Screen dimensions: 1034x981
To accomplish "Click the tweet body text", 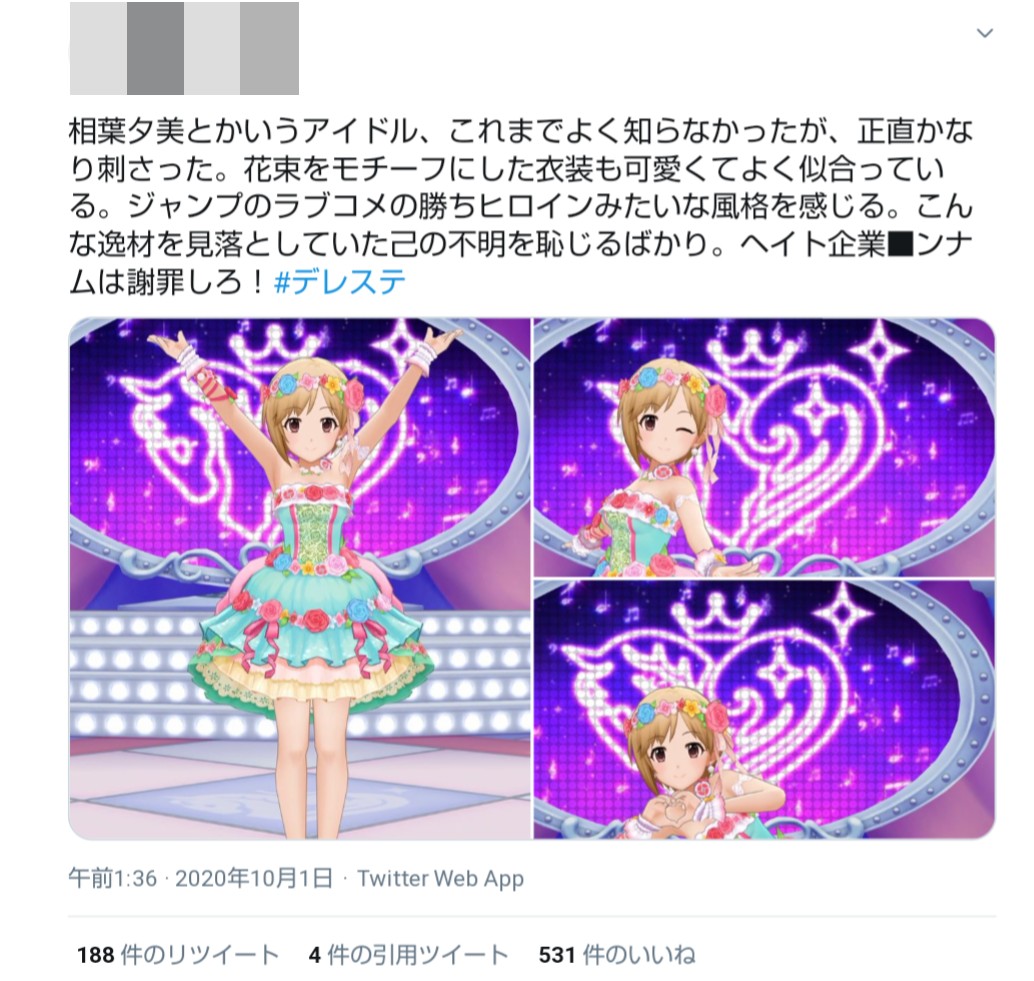I will 521,207.
